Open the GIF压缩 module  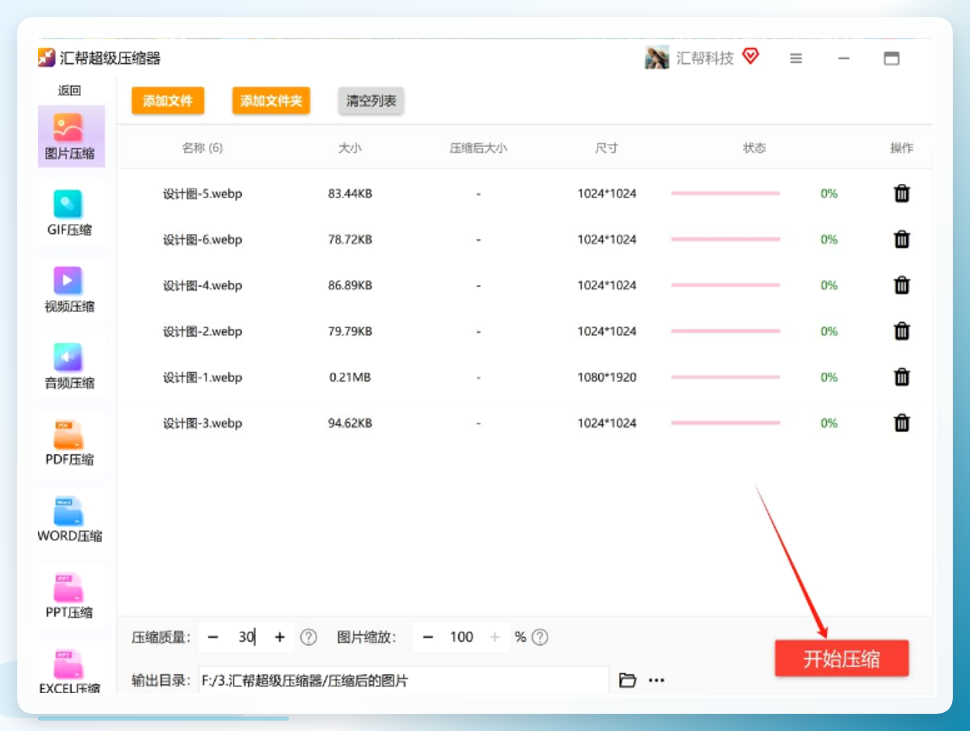point(71,213)
